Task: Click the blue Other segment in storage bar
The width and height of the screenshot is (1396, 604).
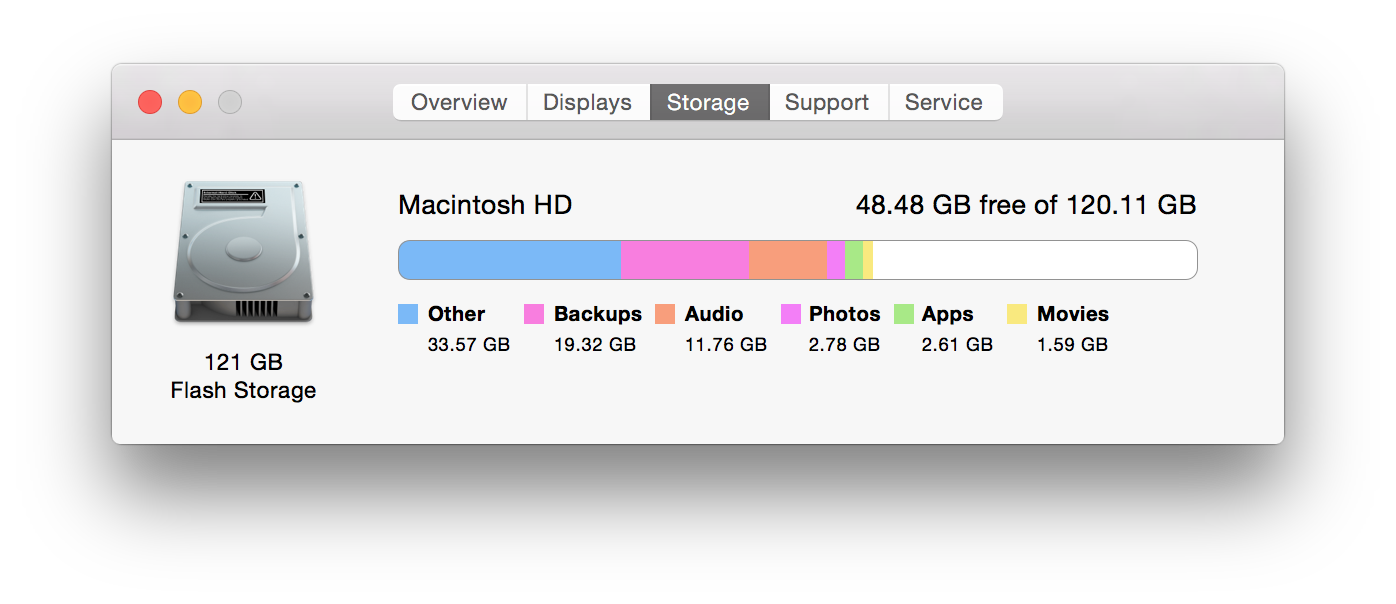Action: [x=510, y=260]
